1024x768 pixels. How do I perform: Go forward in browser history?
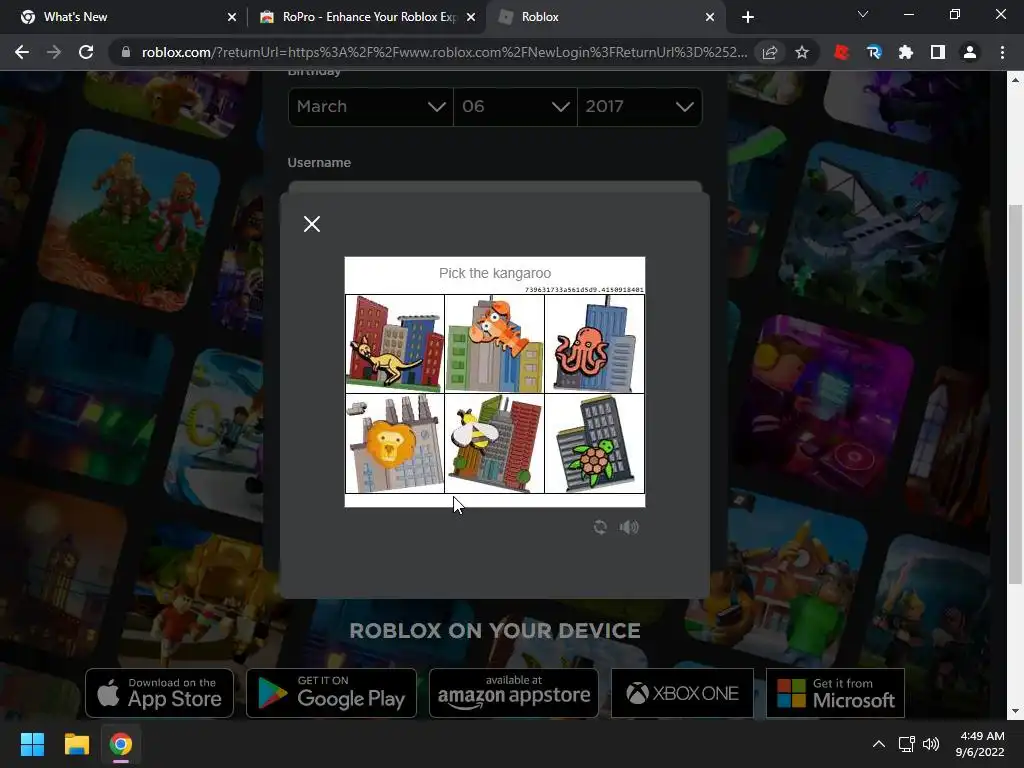pyautogui.click(x=54, y=52)
